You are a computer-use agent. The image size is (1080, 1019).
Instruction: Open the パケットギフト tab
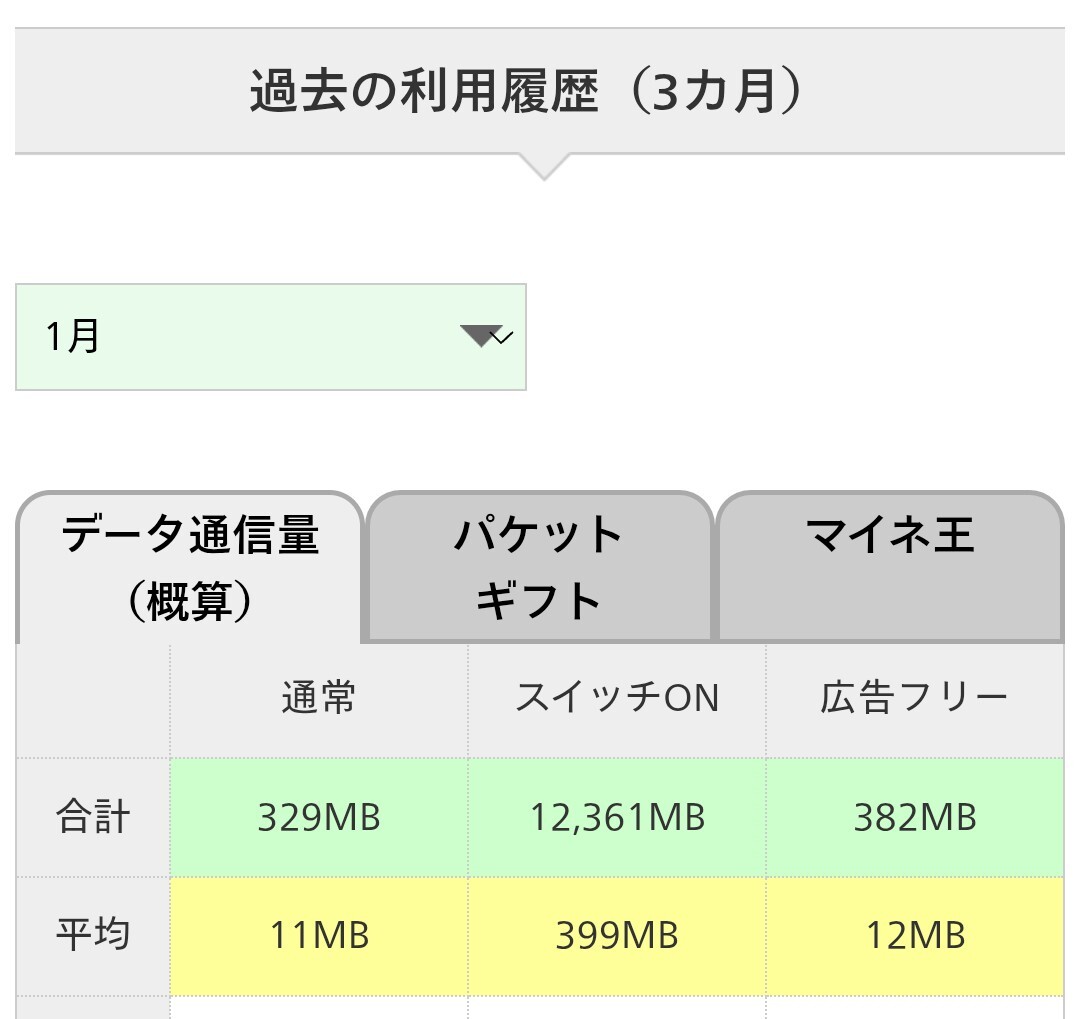point(539,568)
